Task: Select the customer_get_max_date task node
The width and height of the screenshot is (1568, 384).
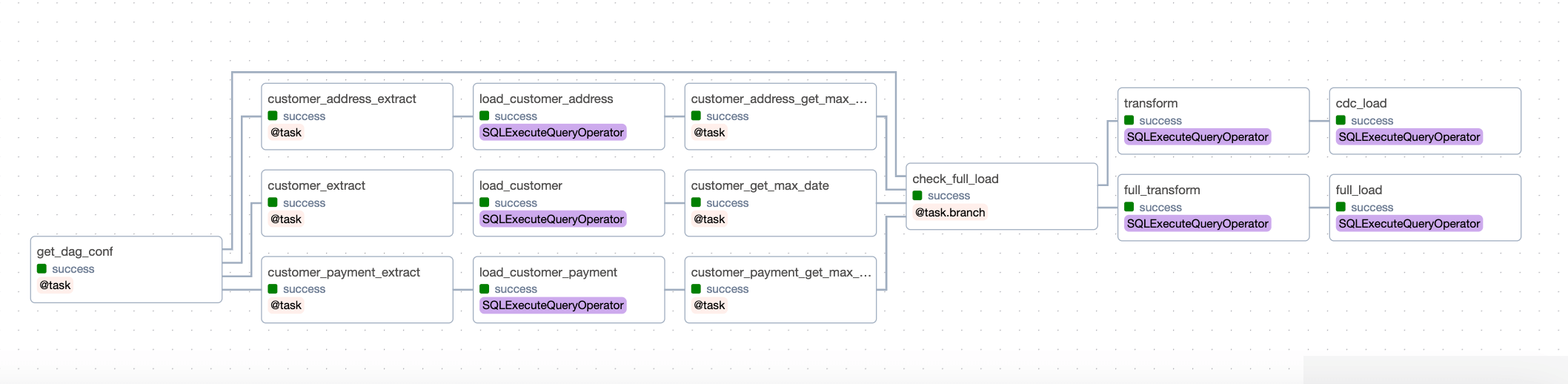Action: pos(780,203)
